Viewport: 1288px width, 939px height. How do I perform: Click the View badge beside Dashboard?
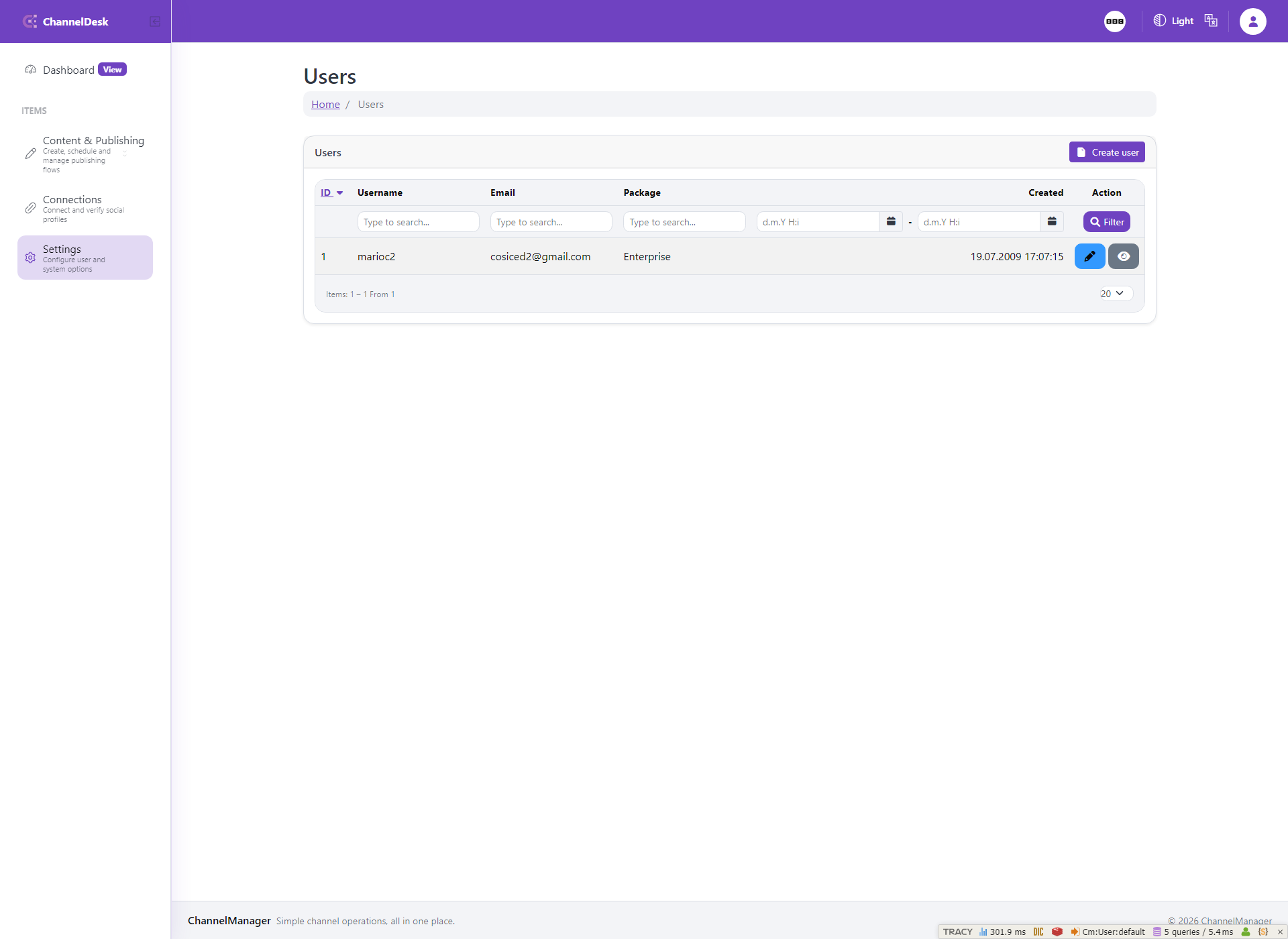[112, 70]
